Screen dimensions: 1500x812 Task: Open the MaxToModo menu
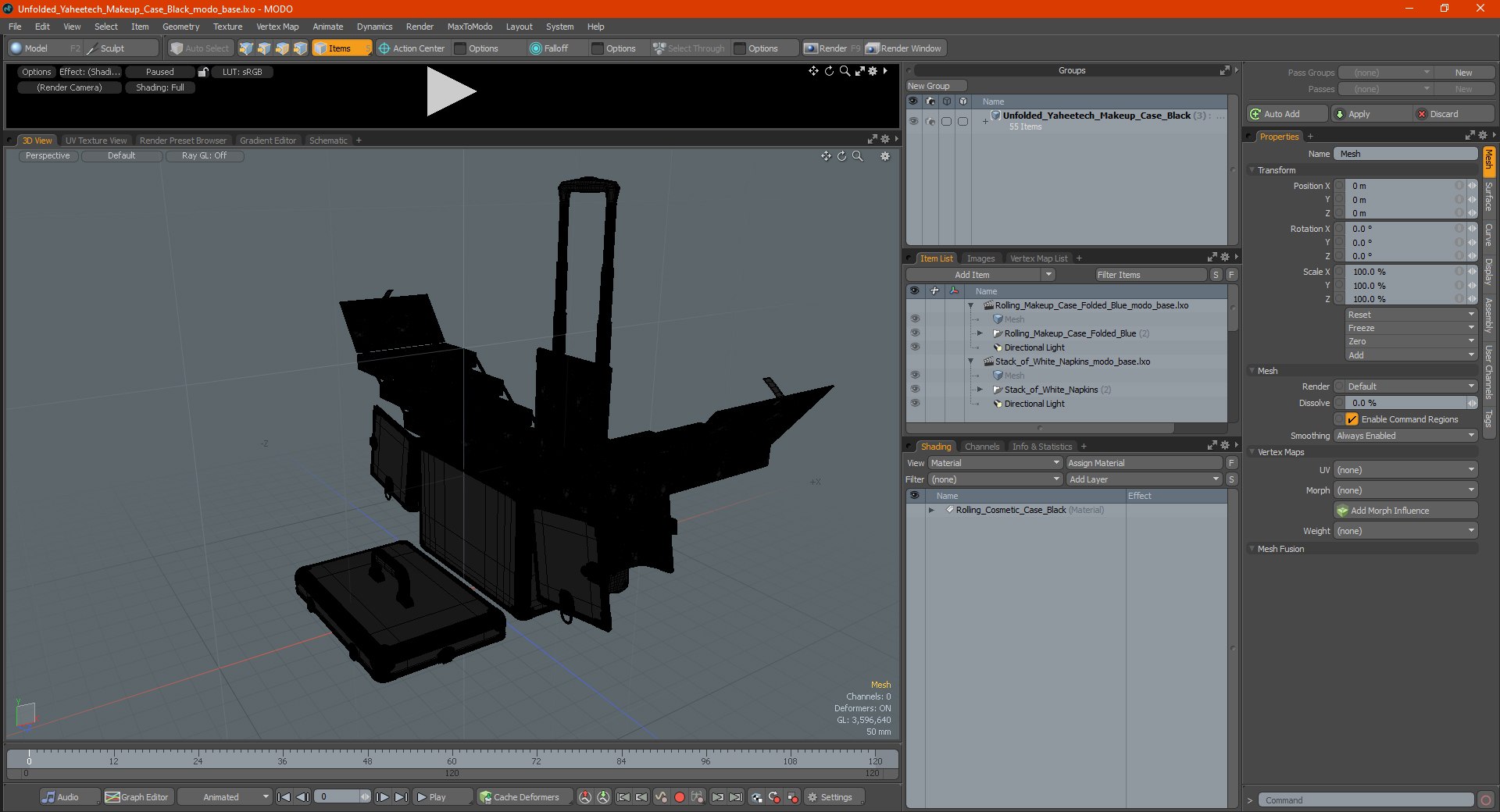coord(470,27)
